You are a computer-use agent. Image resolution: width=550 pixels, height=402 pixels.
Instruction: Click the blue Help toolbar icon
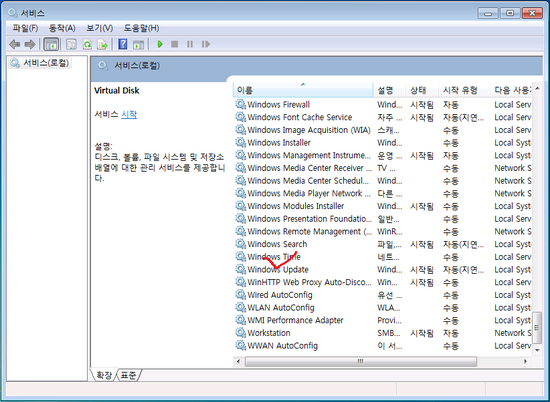[123, 44]
